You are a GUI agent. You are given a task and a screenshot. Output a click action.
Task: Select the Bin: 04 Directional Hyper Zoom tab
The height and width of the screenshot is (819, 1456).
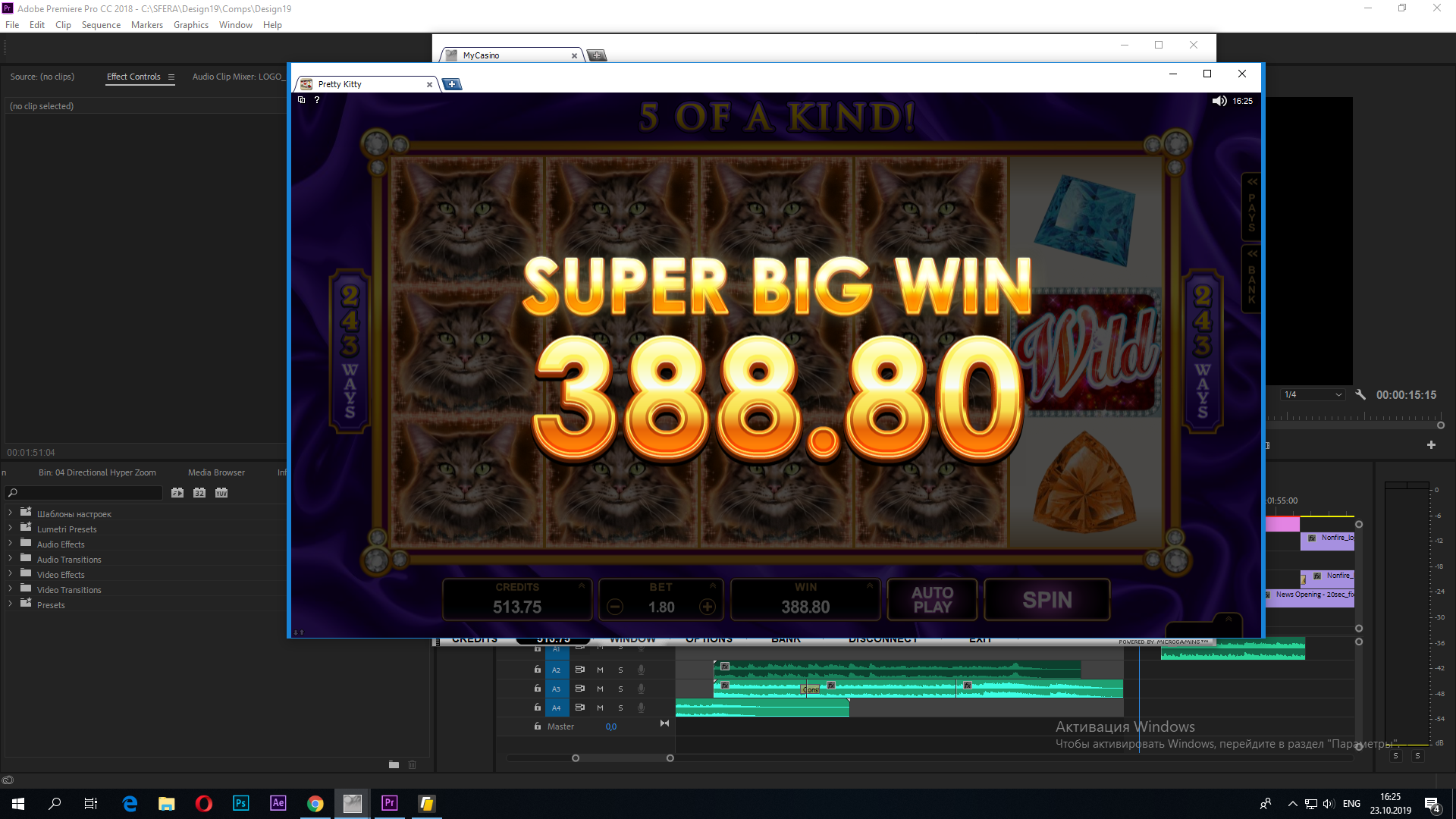tap(97, 472)
